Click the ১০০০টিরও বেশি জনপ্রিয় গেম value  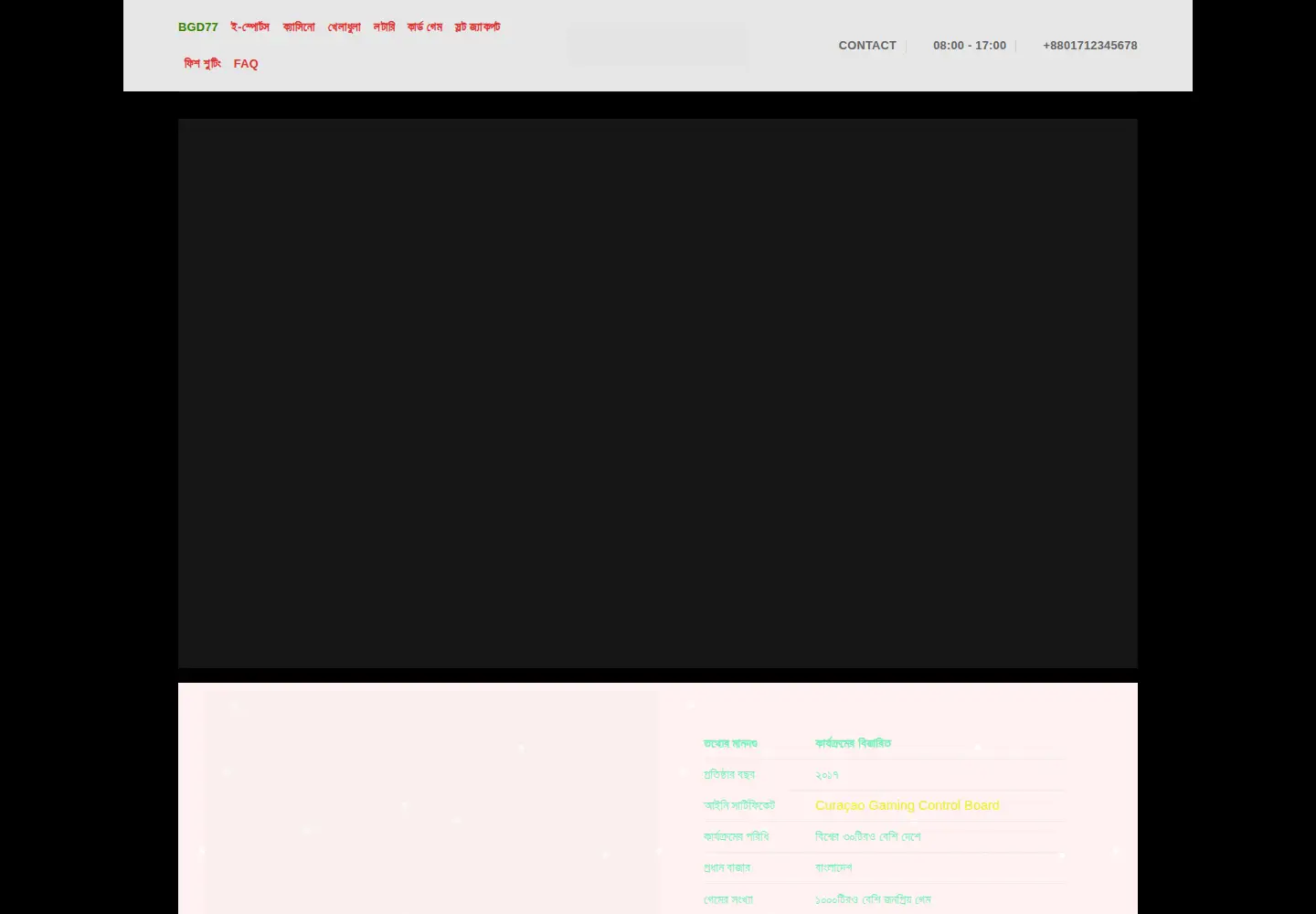click(x=873, y=899)
